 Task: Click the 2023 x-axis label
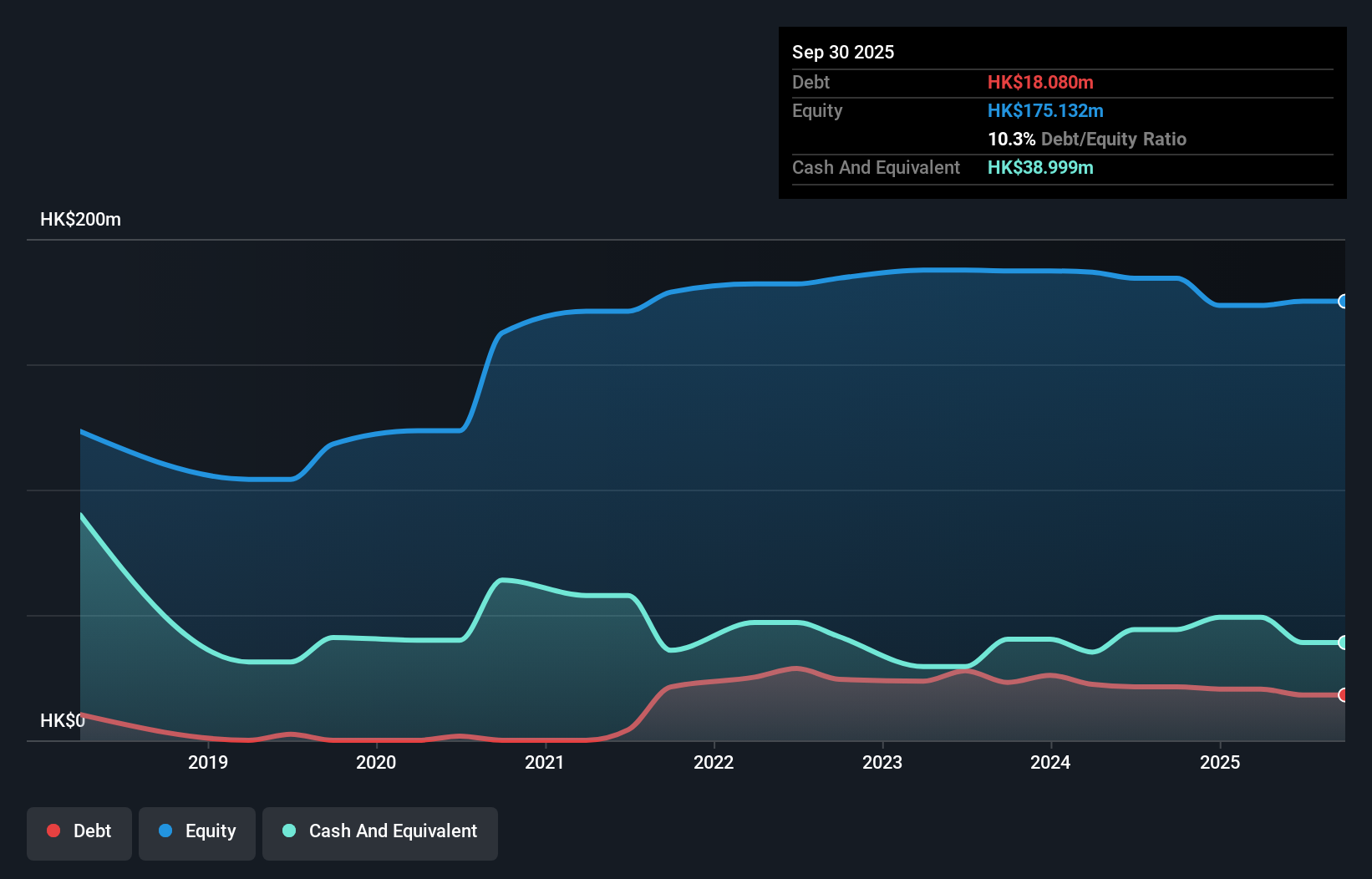coord(882,762)
